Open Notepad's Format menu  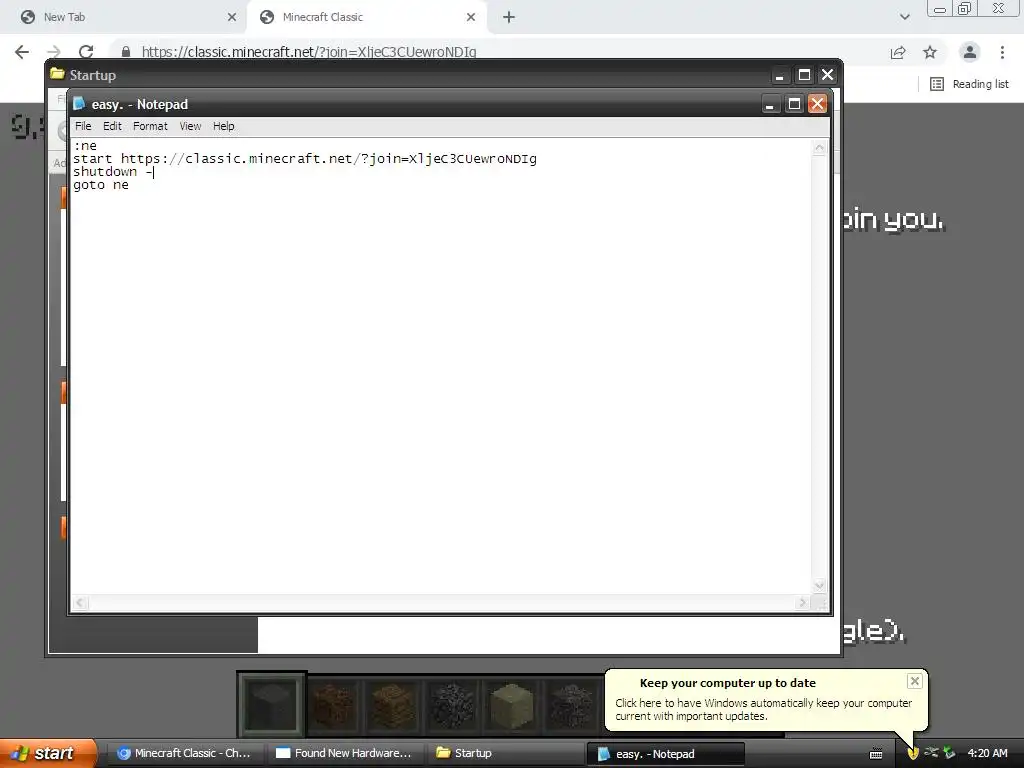pyautogui.click(x=150, y=126)
